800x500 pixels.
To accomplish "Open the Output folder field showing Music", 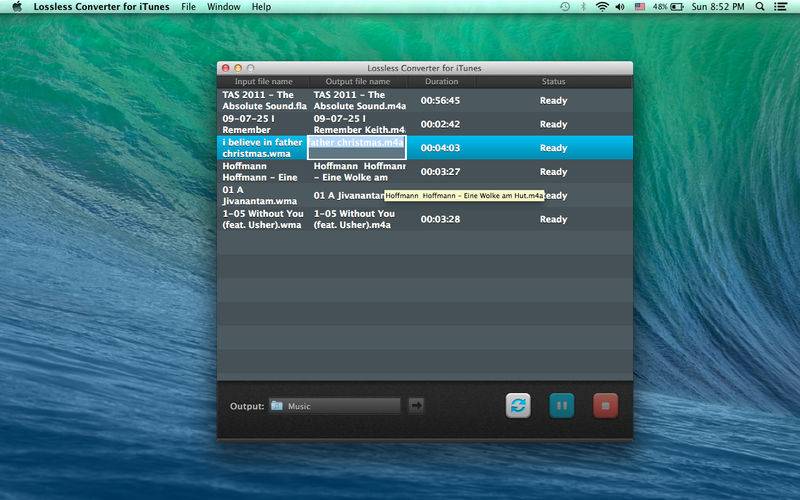I will pos(335,406).
